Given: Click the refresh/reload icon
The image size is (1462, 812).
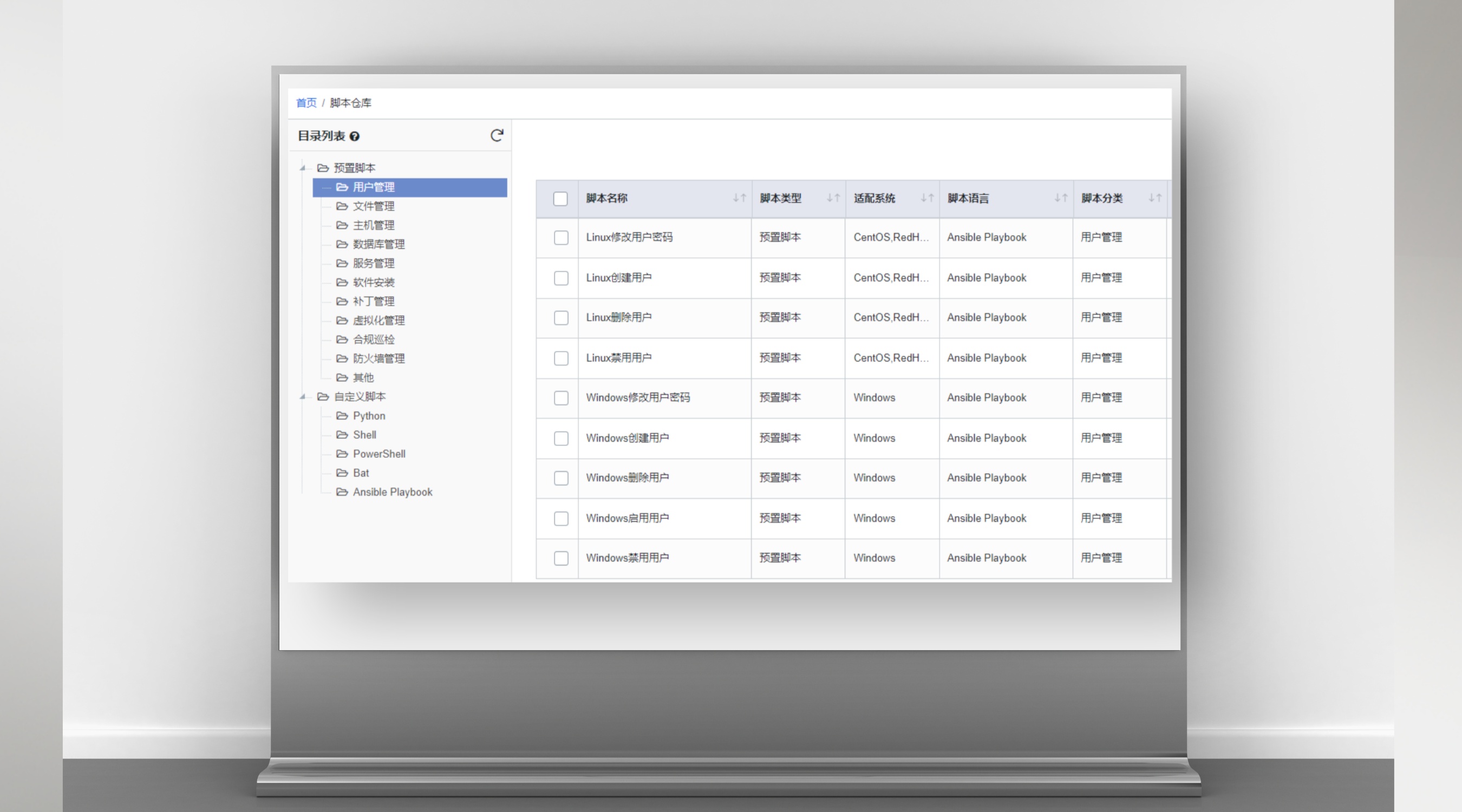Looking at the screenshot, I should 497,135.
